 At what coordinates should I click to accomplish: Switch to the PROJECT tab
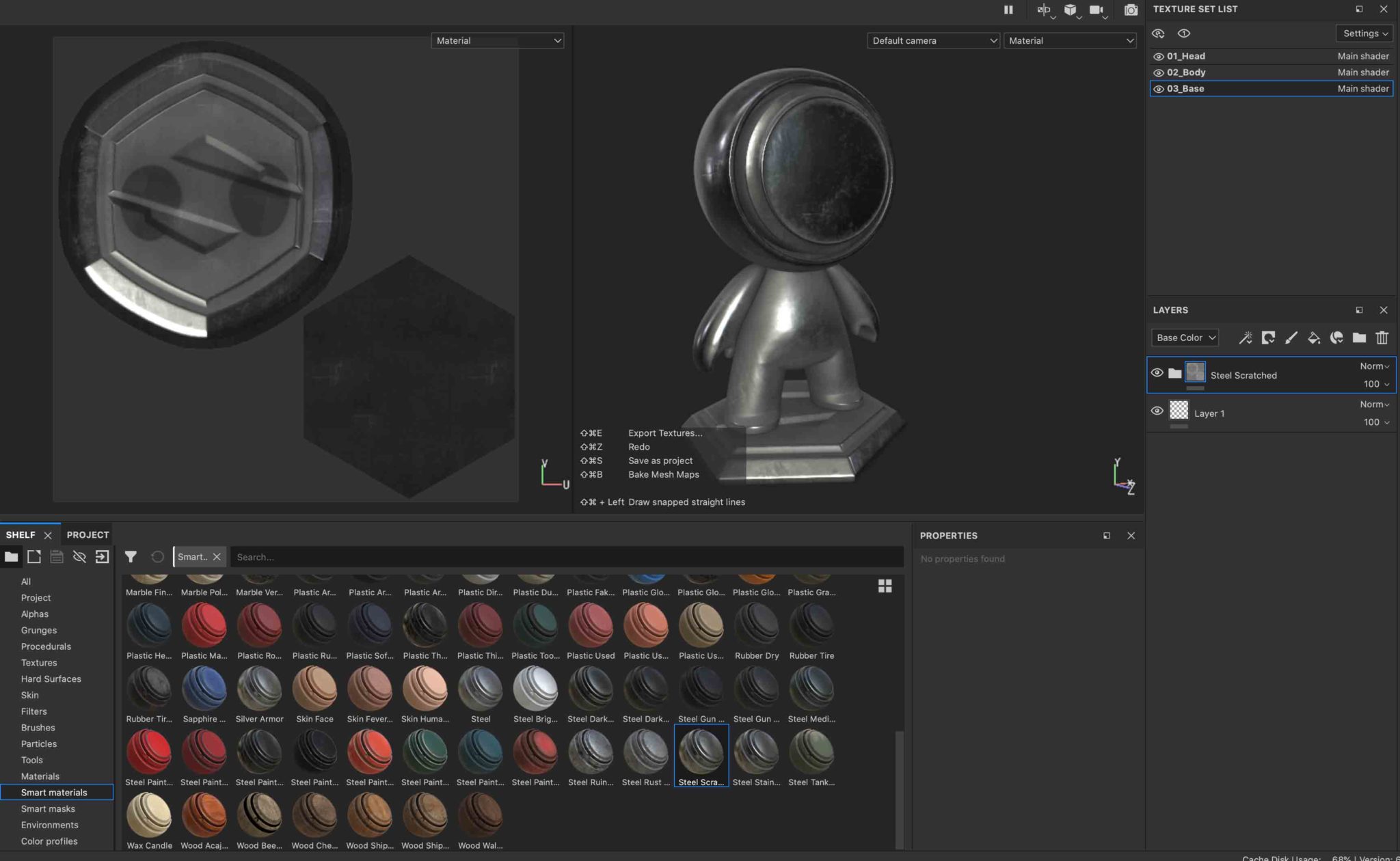87,534
